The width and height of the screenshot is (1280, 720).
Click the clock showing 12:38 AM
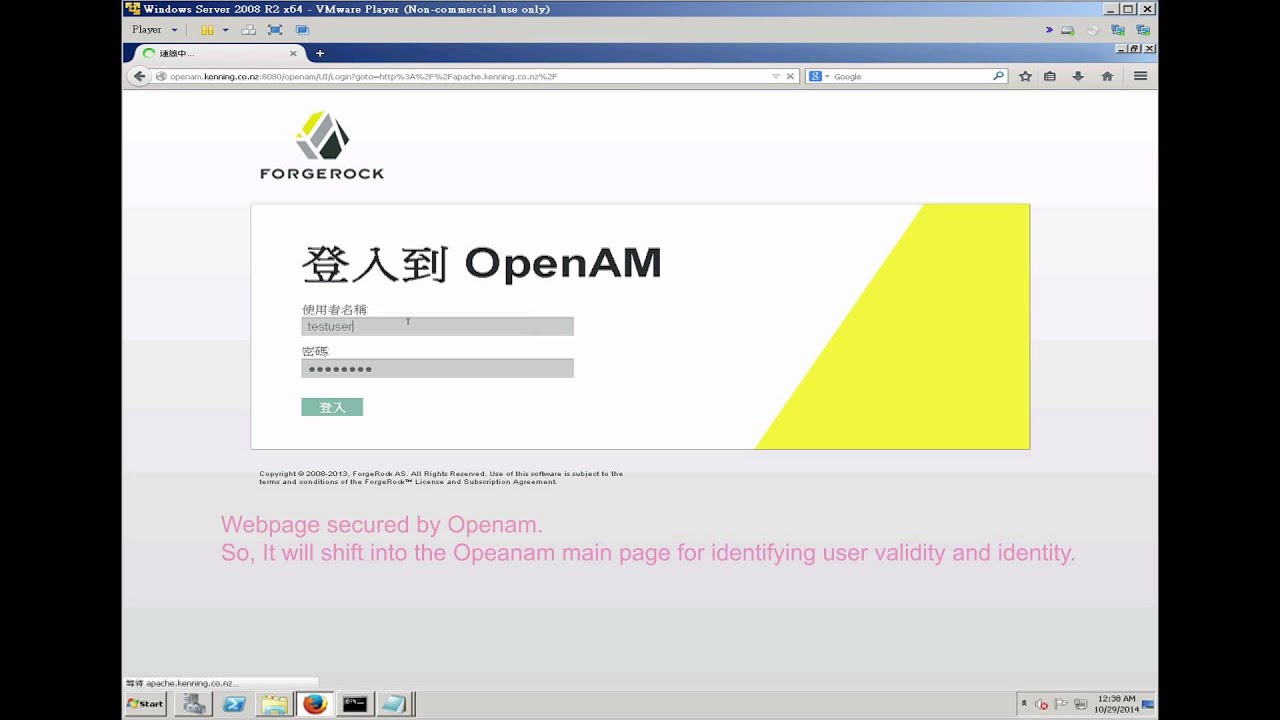click(1116, 704)
